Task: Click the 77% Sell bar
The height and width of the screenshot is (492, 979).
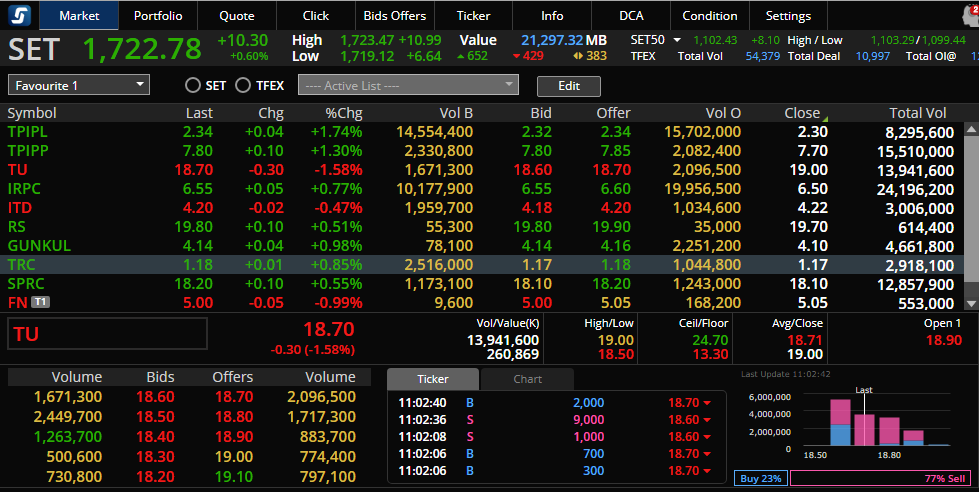Action: tap(881, 478)
